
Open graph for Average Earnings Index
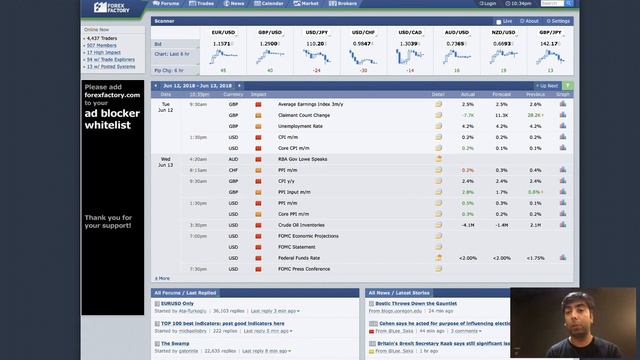coord(563,104)
